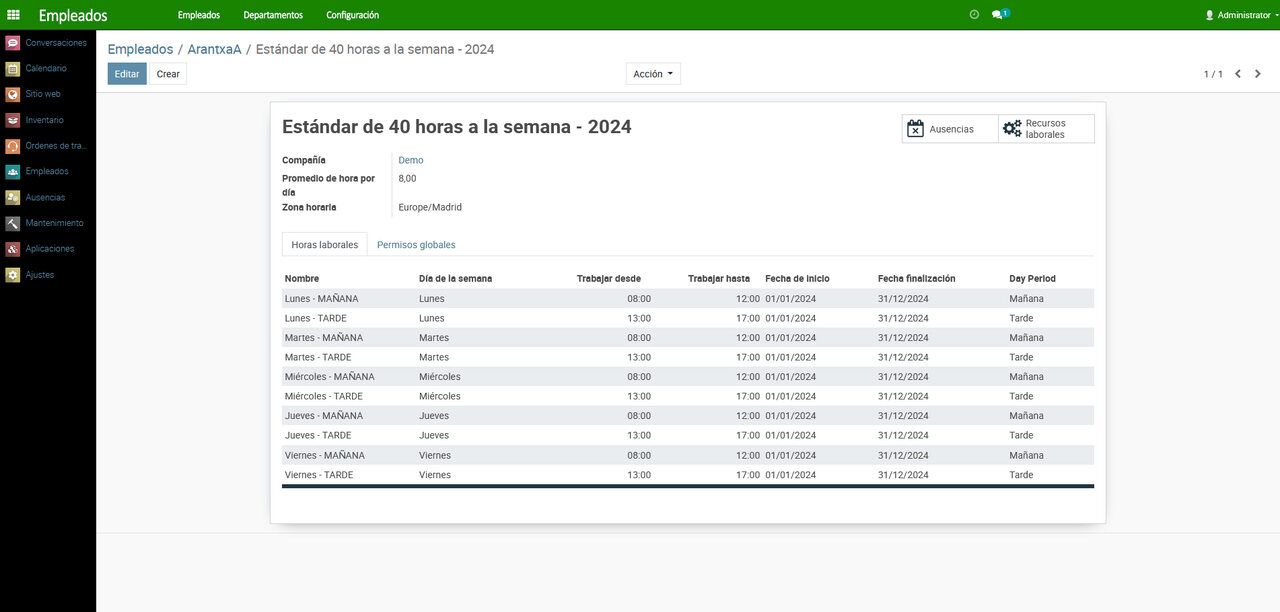
Task: Click the Ajustes sidebar icon
Action: [x=12, y=275]
